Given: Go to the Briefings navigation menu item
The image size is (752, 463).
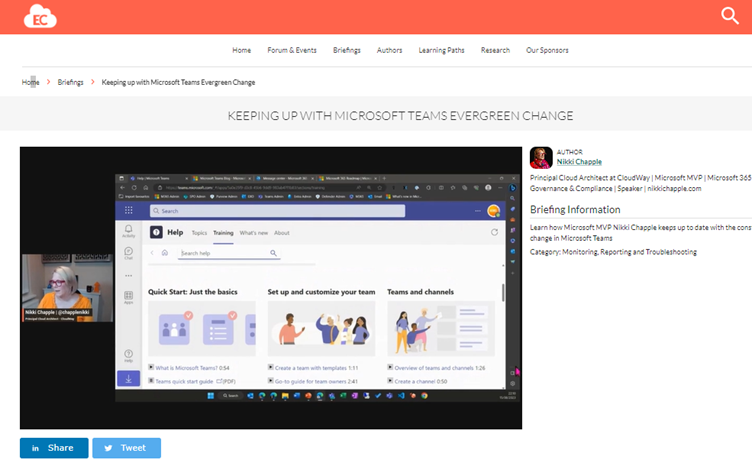Looking at the screenshot, I should (x=346, y=50).
